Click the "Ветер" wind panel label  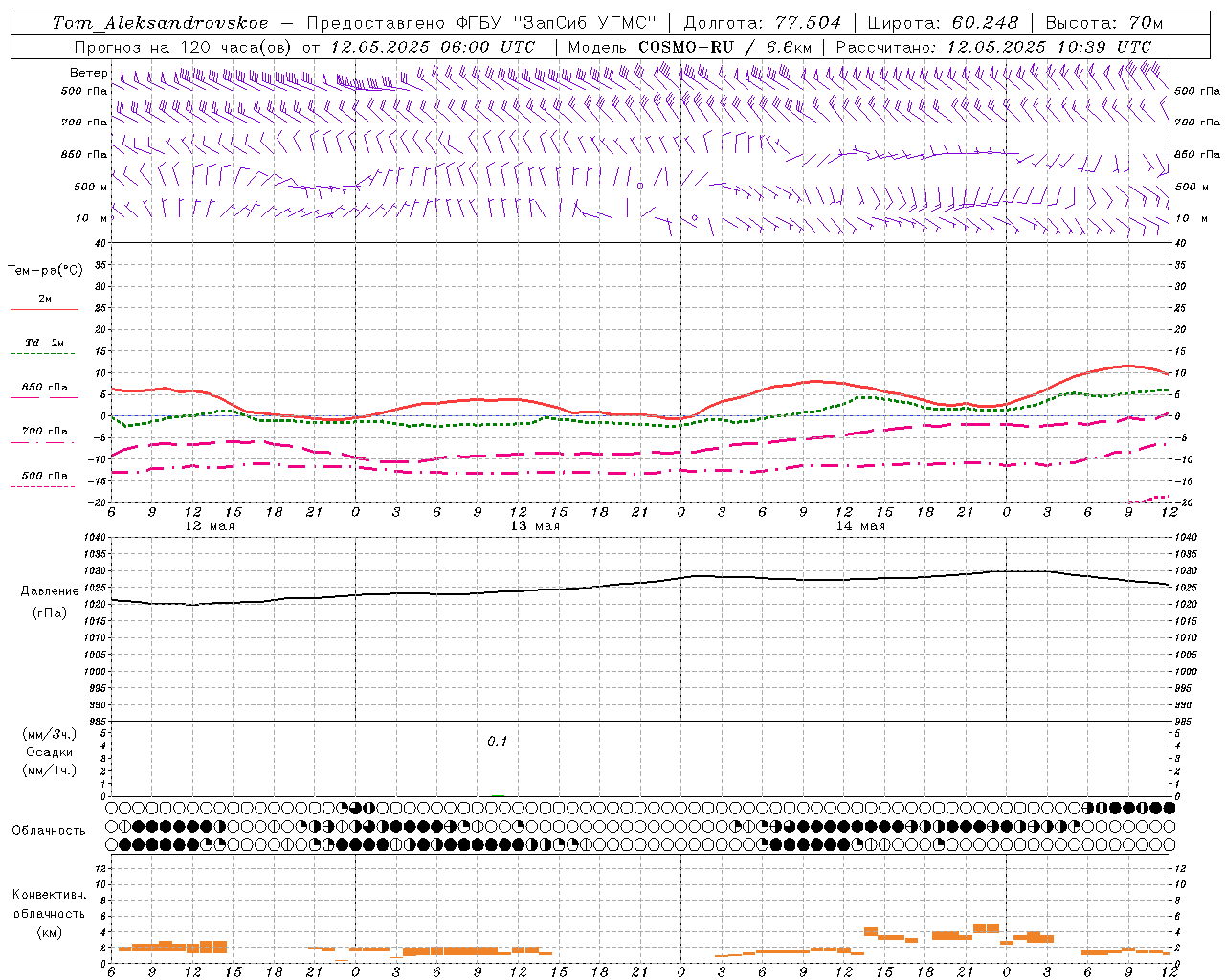point(88,73)
